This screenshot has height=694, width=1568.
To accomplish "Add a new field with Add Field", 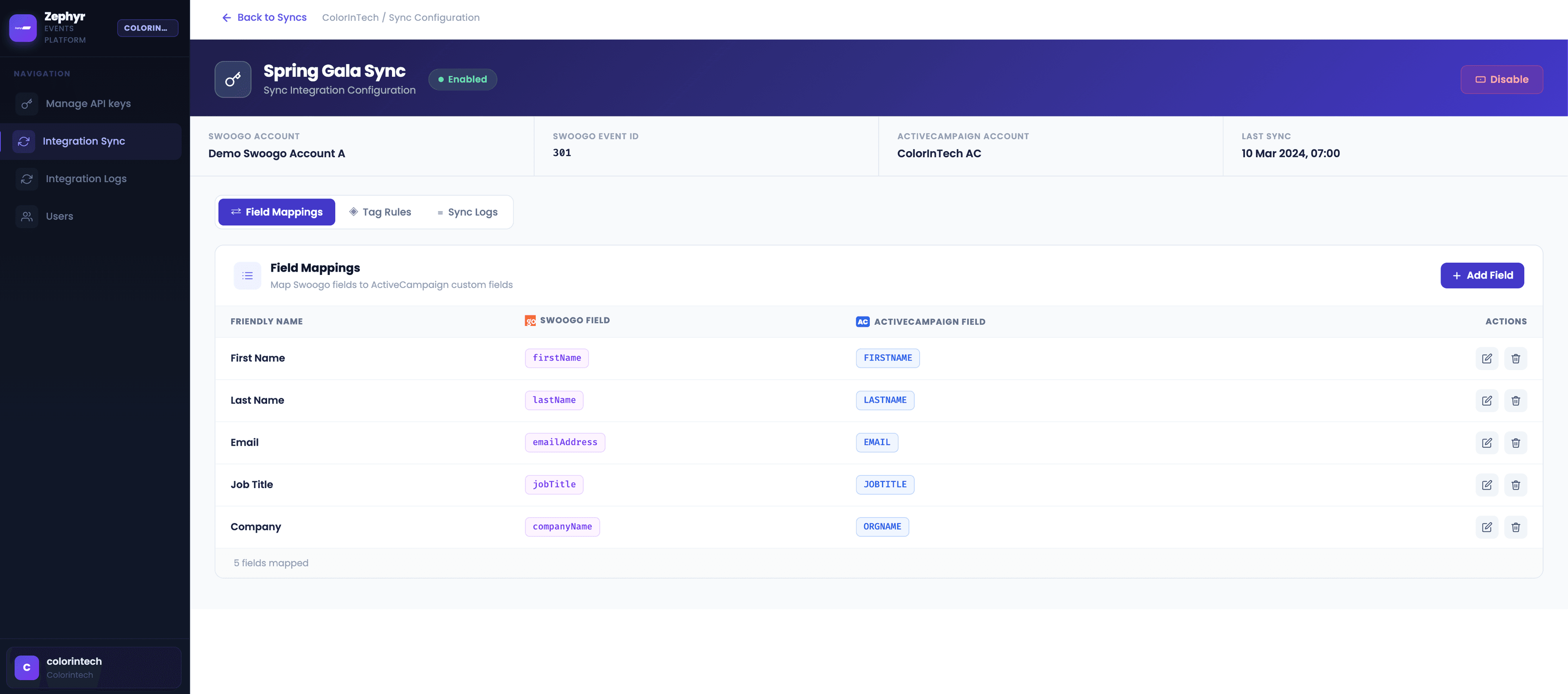I will 1482,275.
